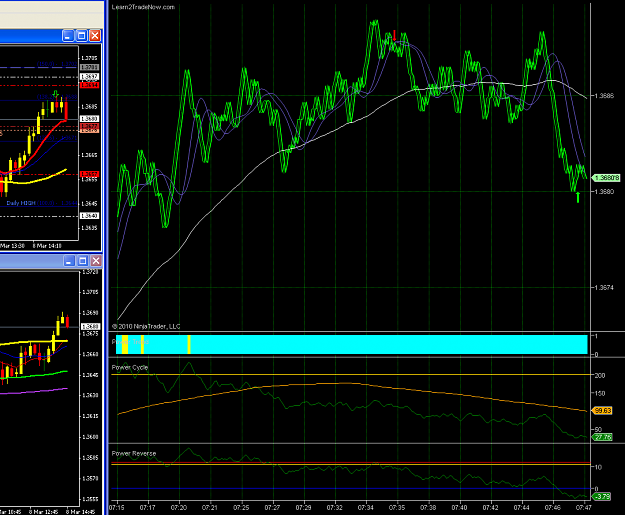Click the 8 Mar 14:45 time label

click(x=80, y=512)
